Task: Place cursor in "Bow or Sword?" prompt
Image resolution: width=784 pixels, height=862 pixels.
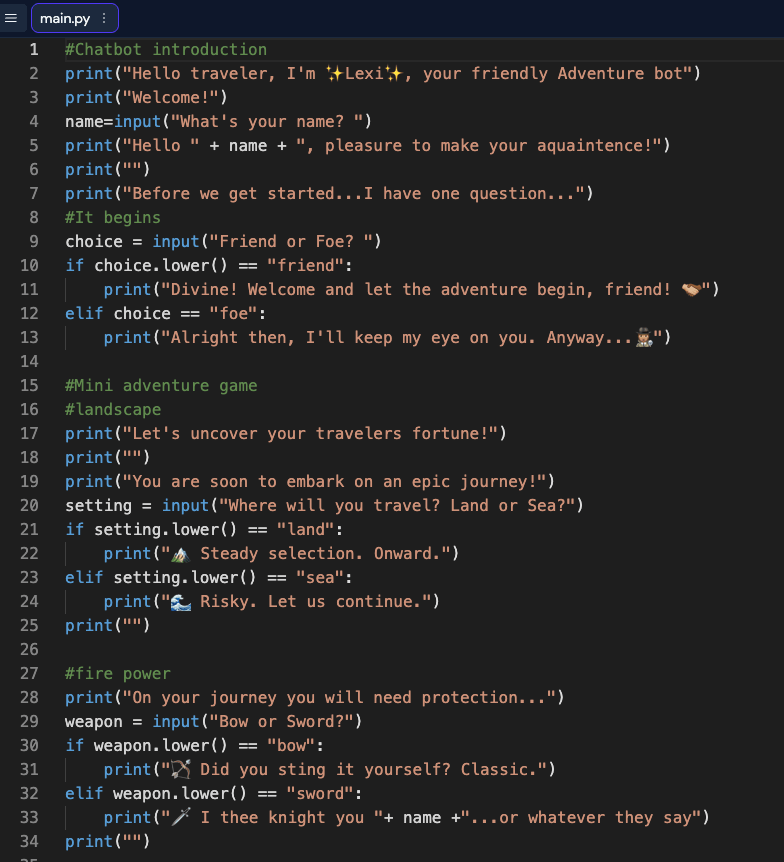Action: 281,721
